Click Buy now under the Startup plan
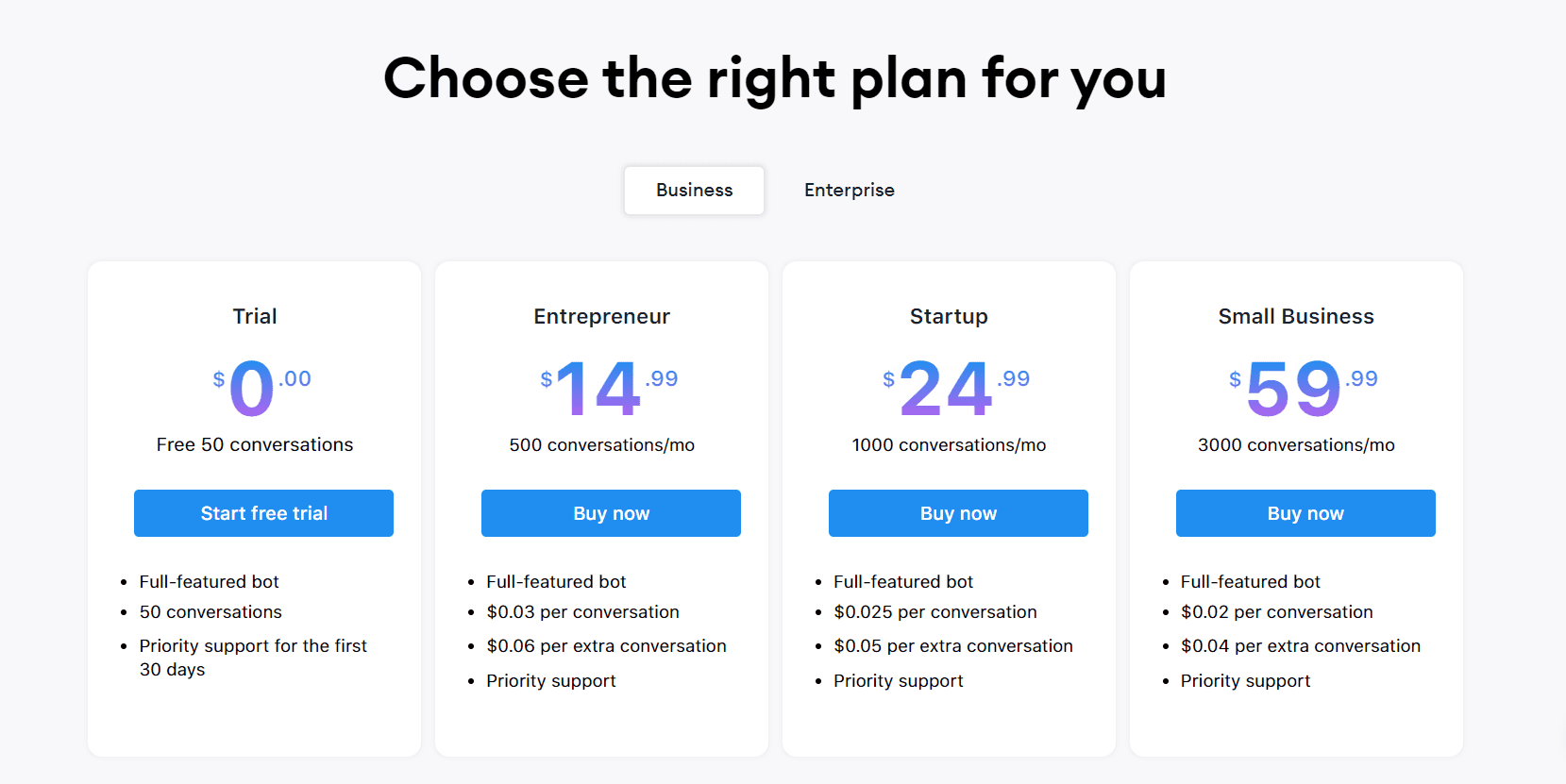 (957, 512)
